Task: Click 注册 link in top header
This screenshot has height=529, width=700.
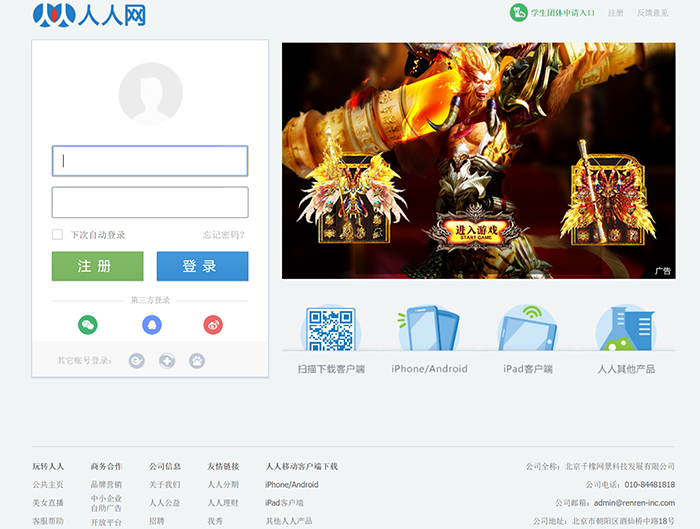Action: tap(615, 13)
